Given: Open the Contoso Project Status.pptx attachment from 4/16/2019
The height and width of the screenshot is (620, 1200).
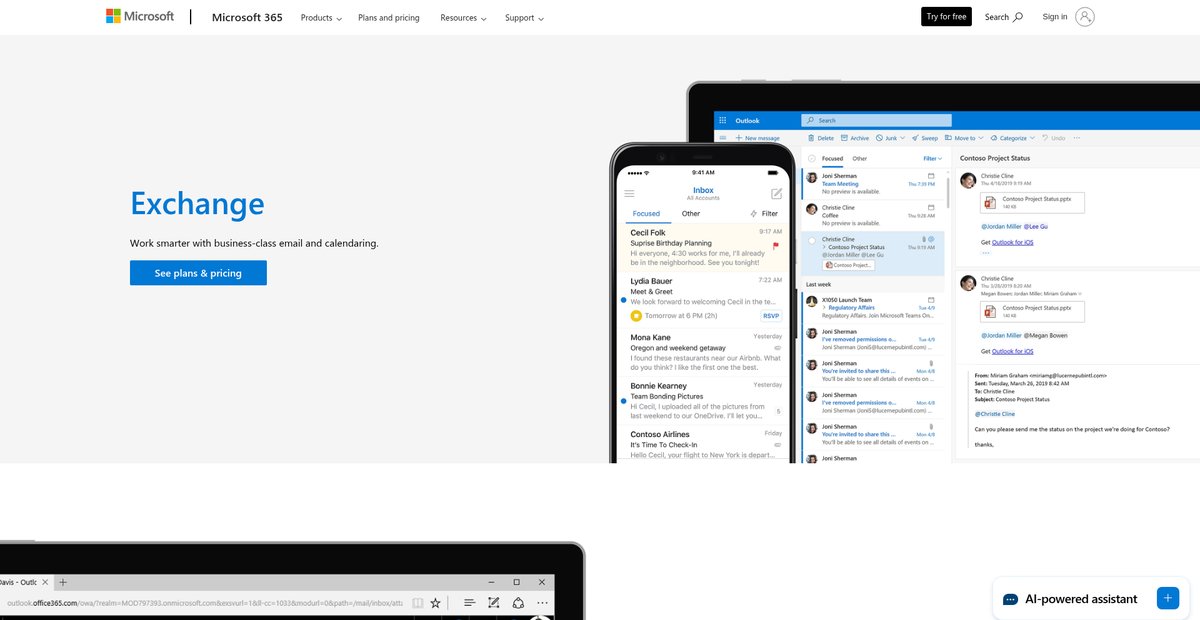Looking at the screenshot, I should coord(1032,203).
